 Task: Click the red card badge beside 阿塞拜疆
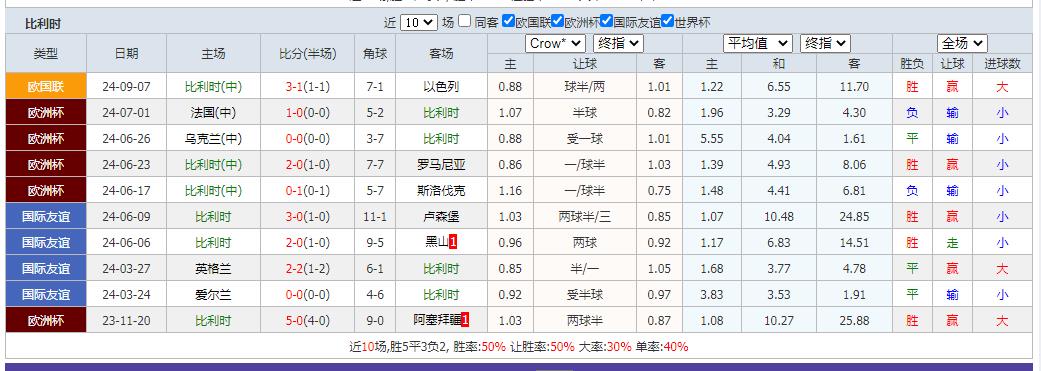point(465,321)
